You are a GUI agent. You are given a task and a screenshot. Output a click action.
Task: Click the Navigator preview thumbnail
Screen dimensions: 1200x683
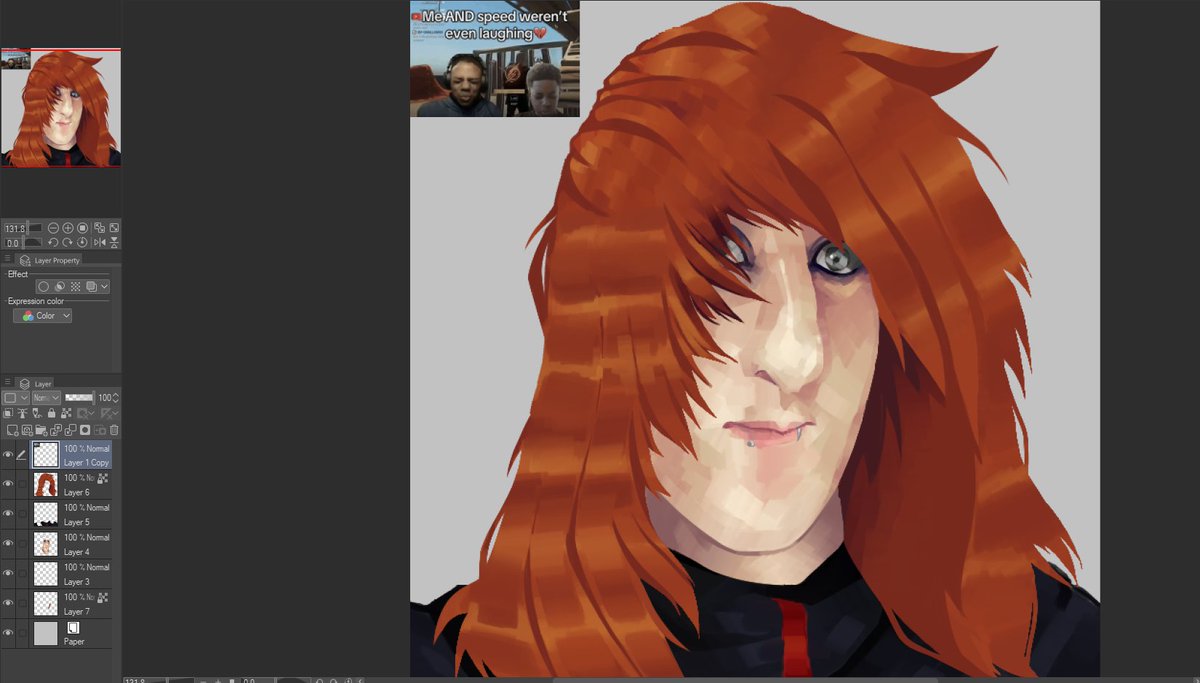(60, 107)
